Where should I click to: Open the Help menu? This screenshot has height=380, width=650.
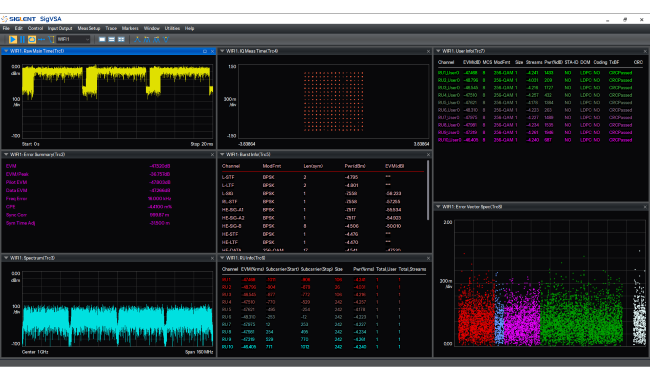point(189,29)
